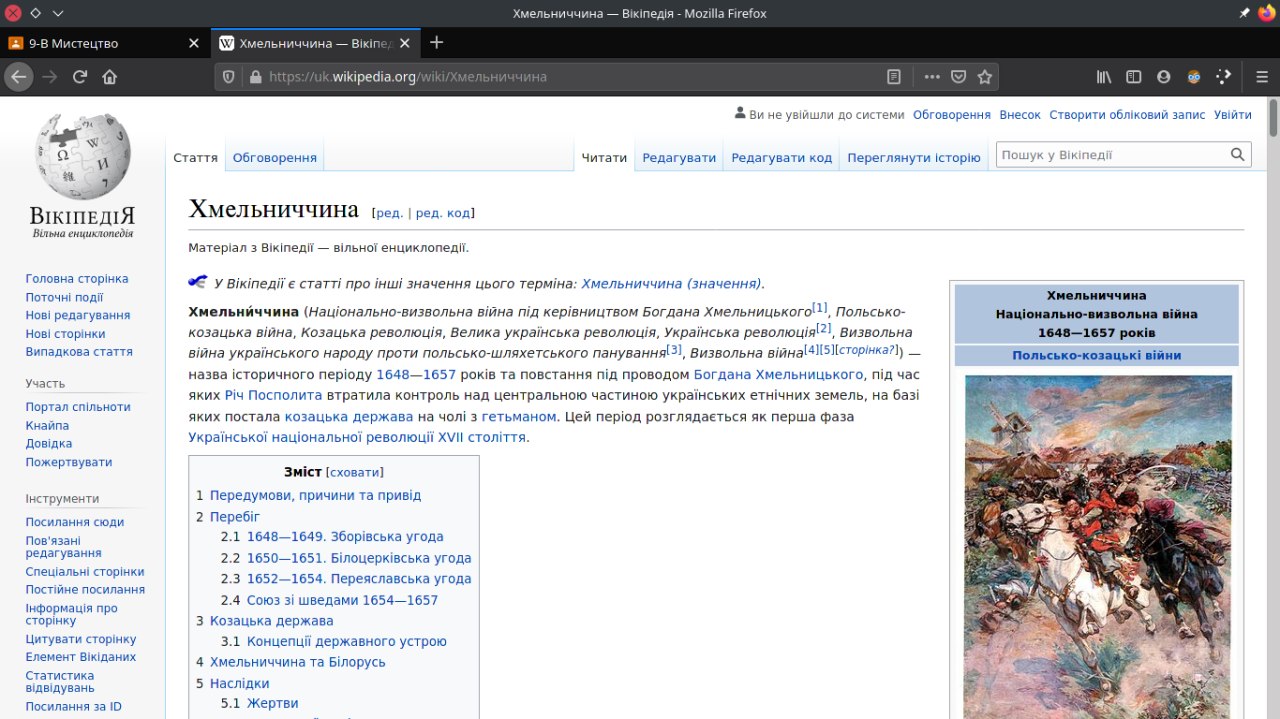Open Випадкова стаття sidebar link
This screenshot has width=1280, height=719.
point(79,352)
